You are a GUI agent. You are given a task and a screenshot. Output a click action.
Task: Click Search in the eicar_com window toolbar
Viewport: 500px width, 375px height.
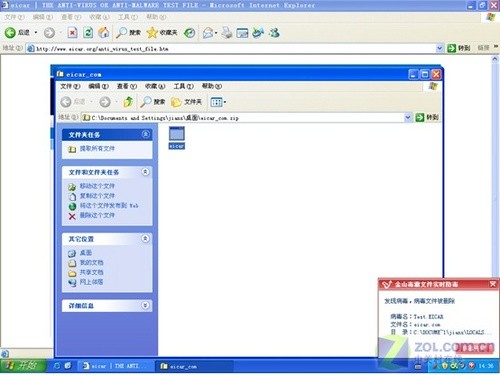(x=153, y=102)
